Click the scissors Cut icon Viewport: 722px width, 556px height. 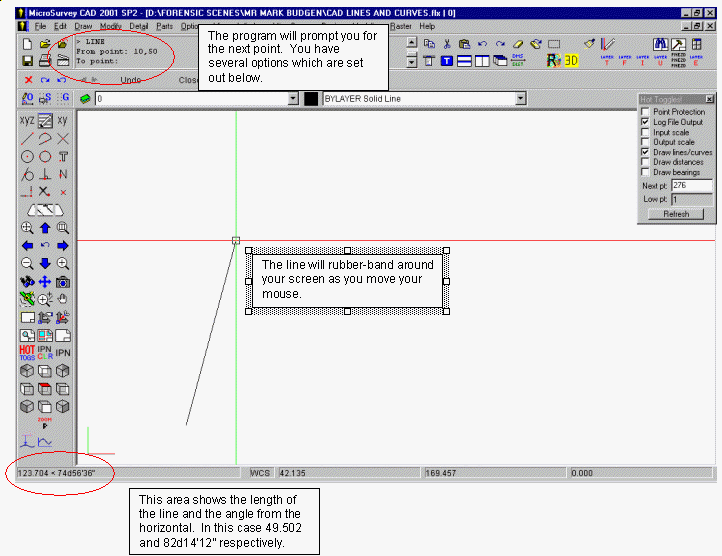click(x=447, y=44)
